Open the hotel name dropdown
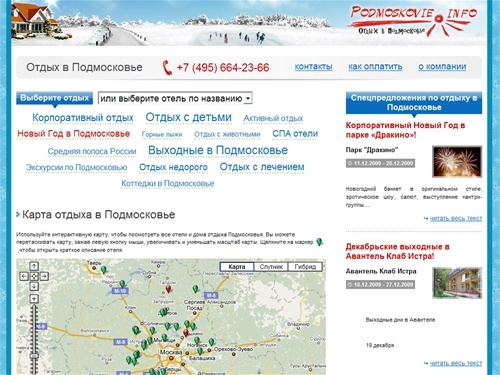This screenshot has height=375, width=500. click(175, 98)
